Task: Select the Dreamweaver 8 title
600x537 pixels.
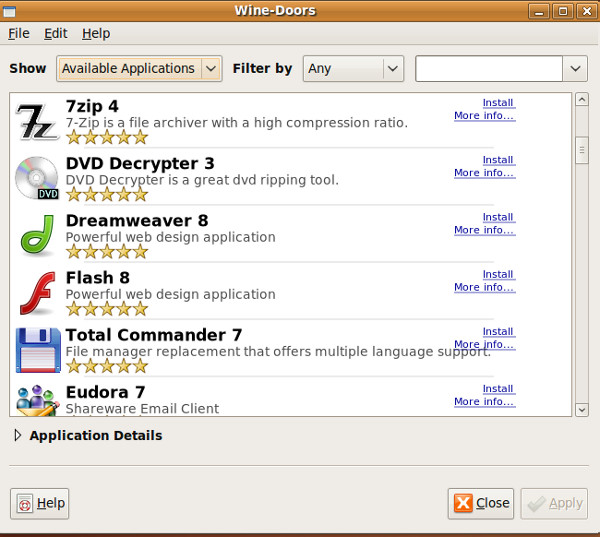Action: (137, 221)
